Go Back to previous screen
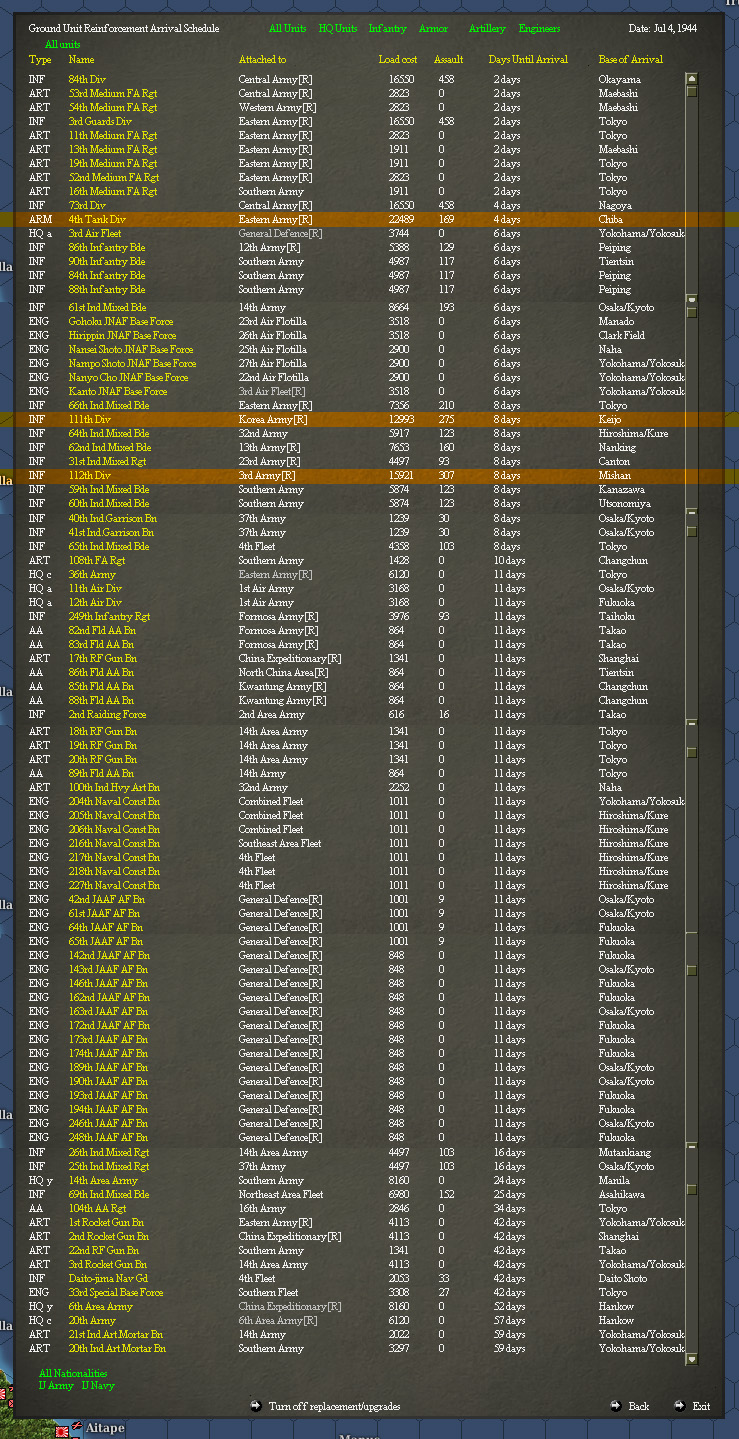Viewport: 739px width, 1439px height. pos(639,1406)
